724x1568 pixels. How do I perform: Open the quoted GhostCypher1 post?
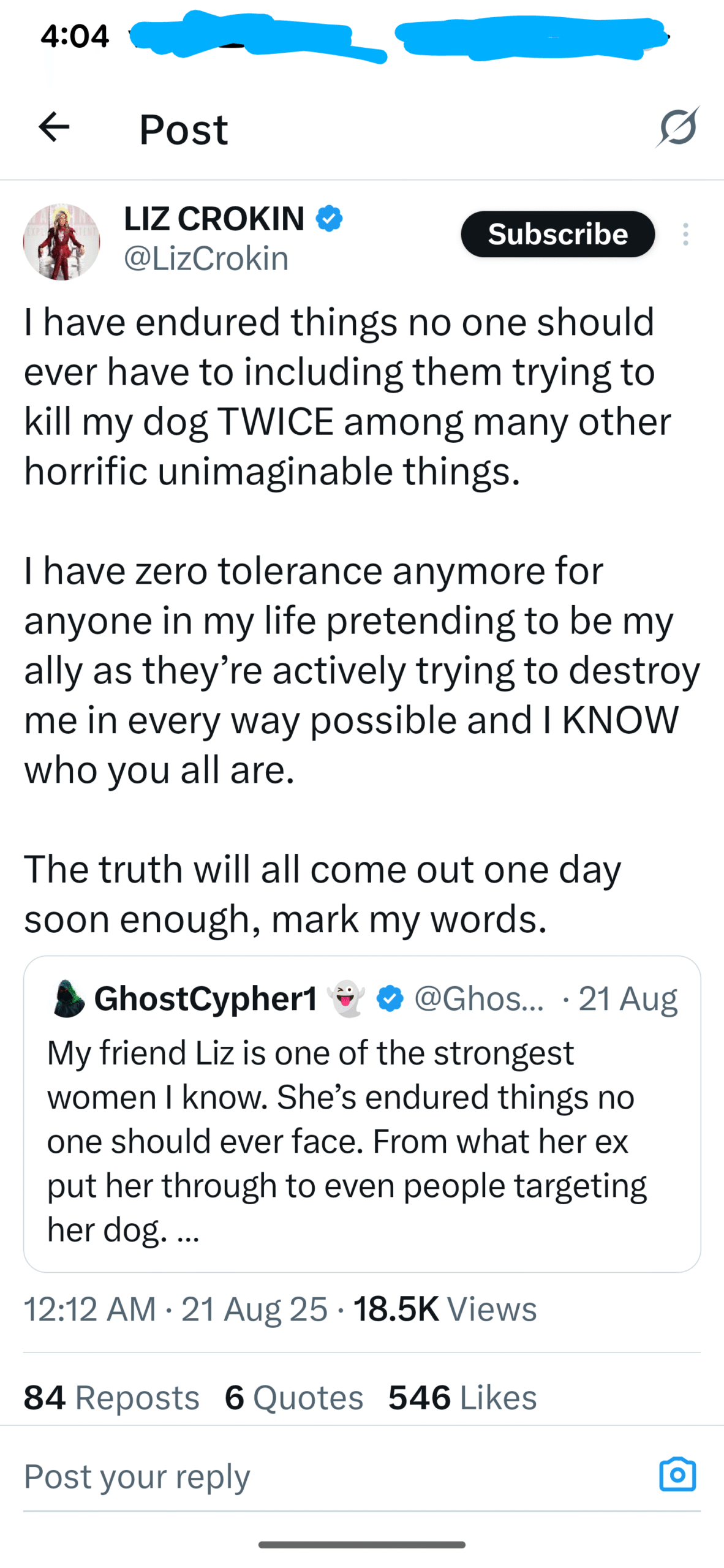pyautogui.click(x=361, y=1139)
